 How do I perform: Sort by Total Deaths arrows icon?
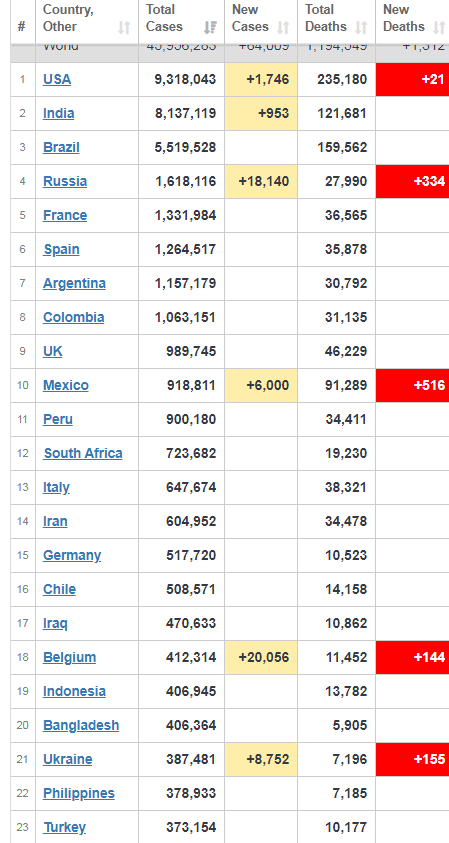pyautogui.click(x=361, y=27)
